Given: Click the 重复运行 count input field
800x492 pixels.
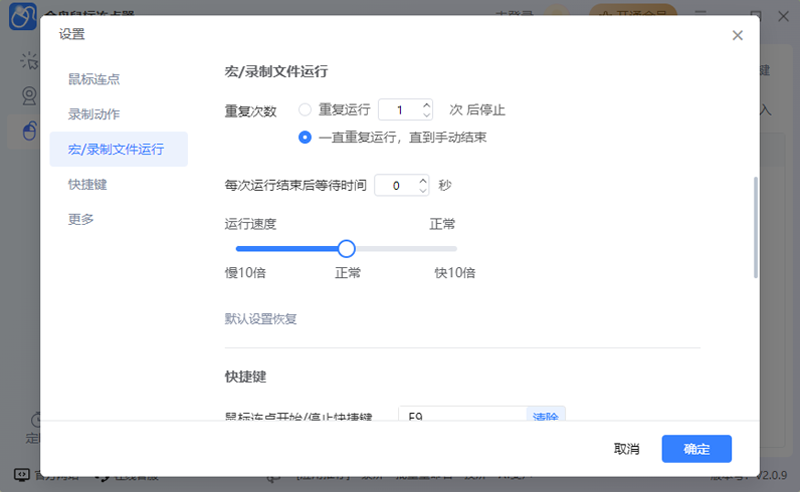Looking at the screenshot, I should [x=400, y=110].
